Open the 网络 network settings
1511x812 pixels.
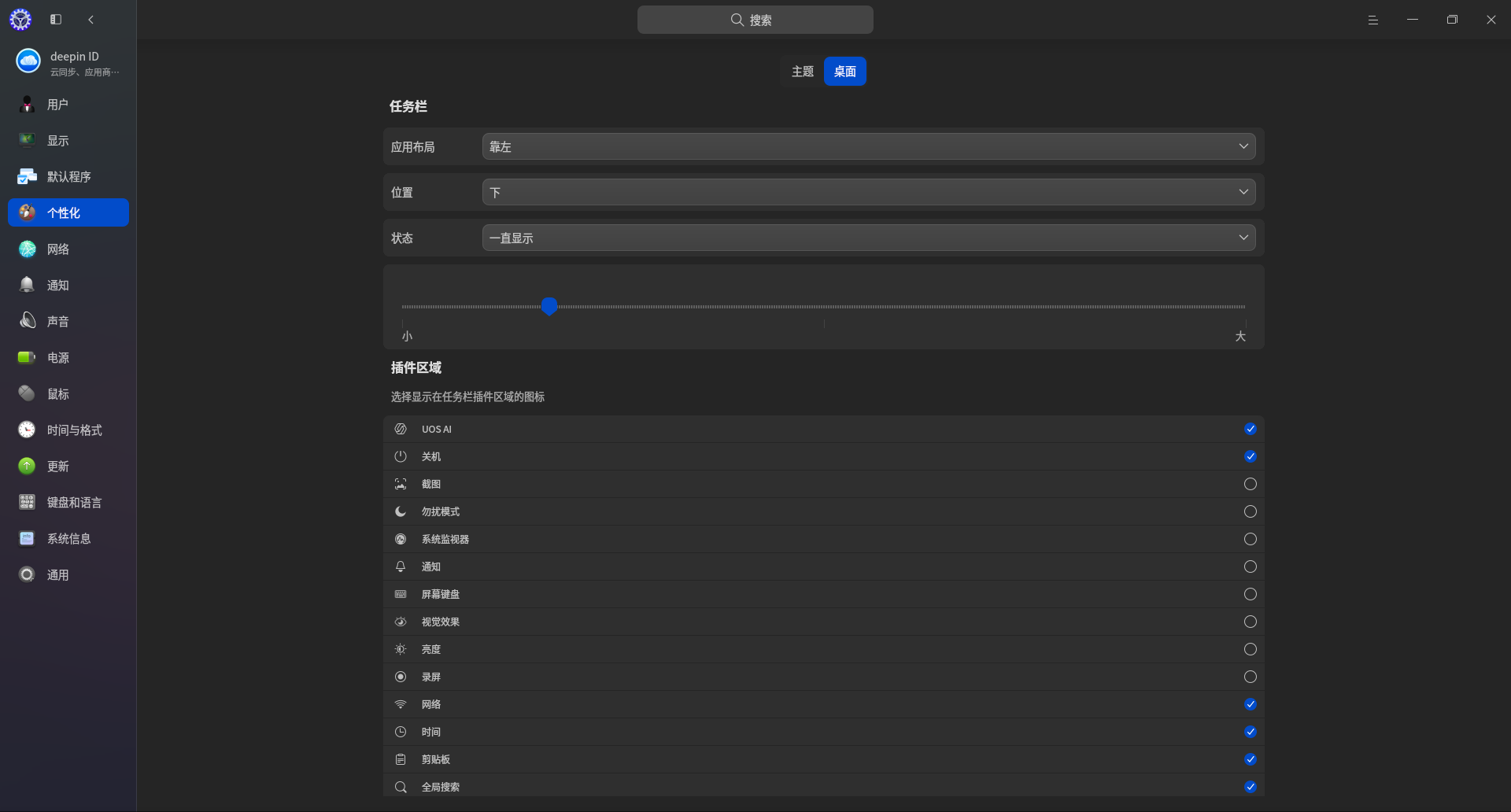point(68,249)
